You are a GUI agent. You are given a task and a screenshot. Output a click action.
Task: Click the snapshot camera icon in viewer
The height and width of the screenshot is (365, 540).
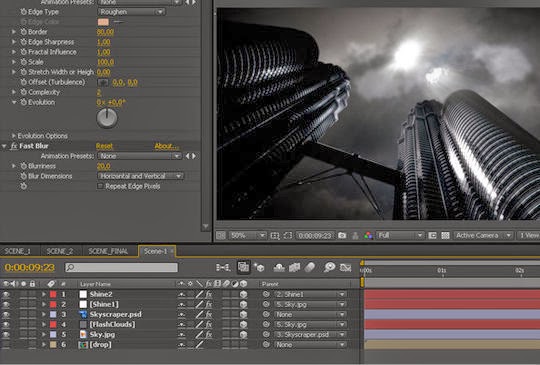click(342, 236)
